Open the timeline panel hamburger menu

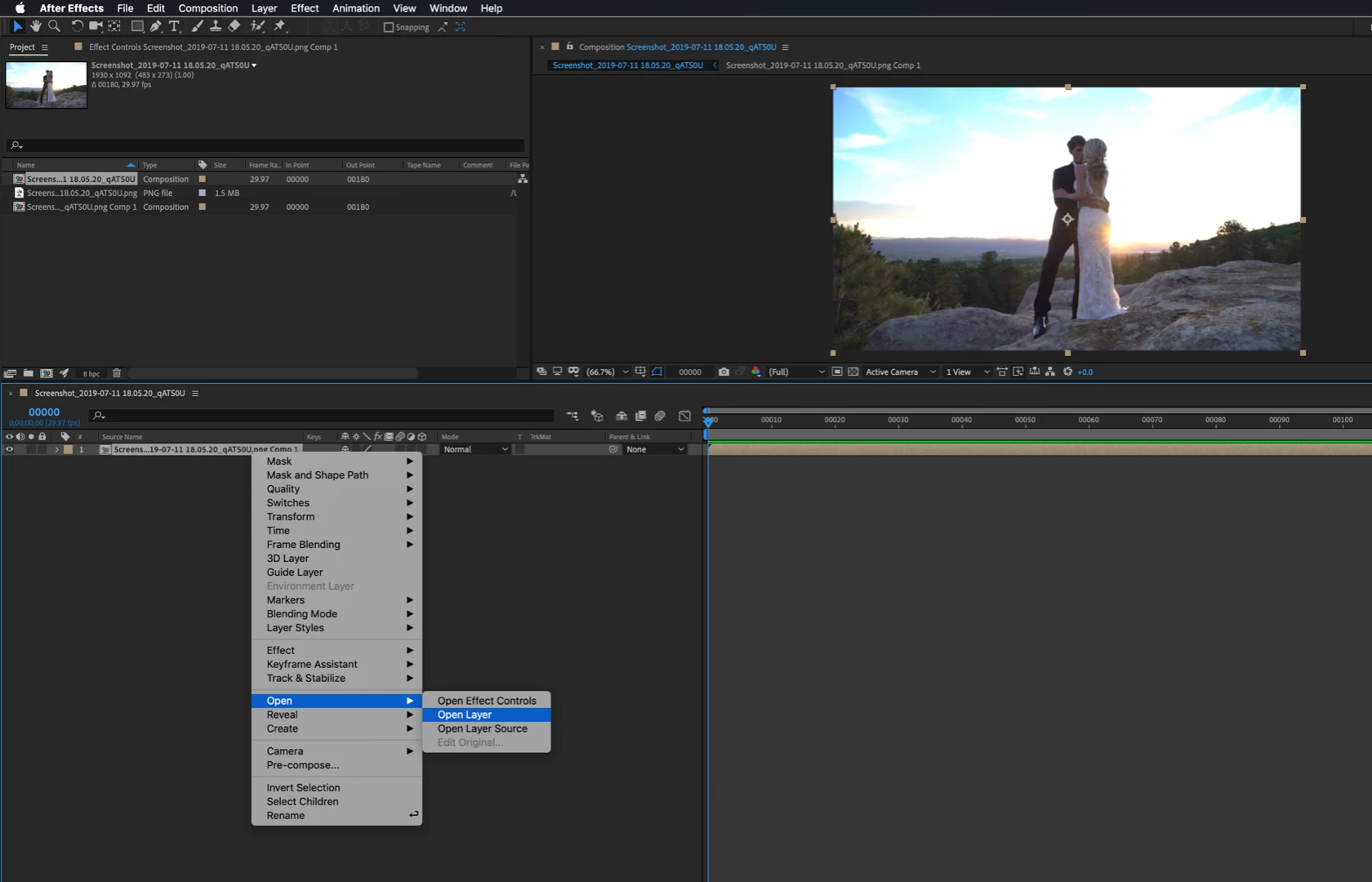195,393
